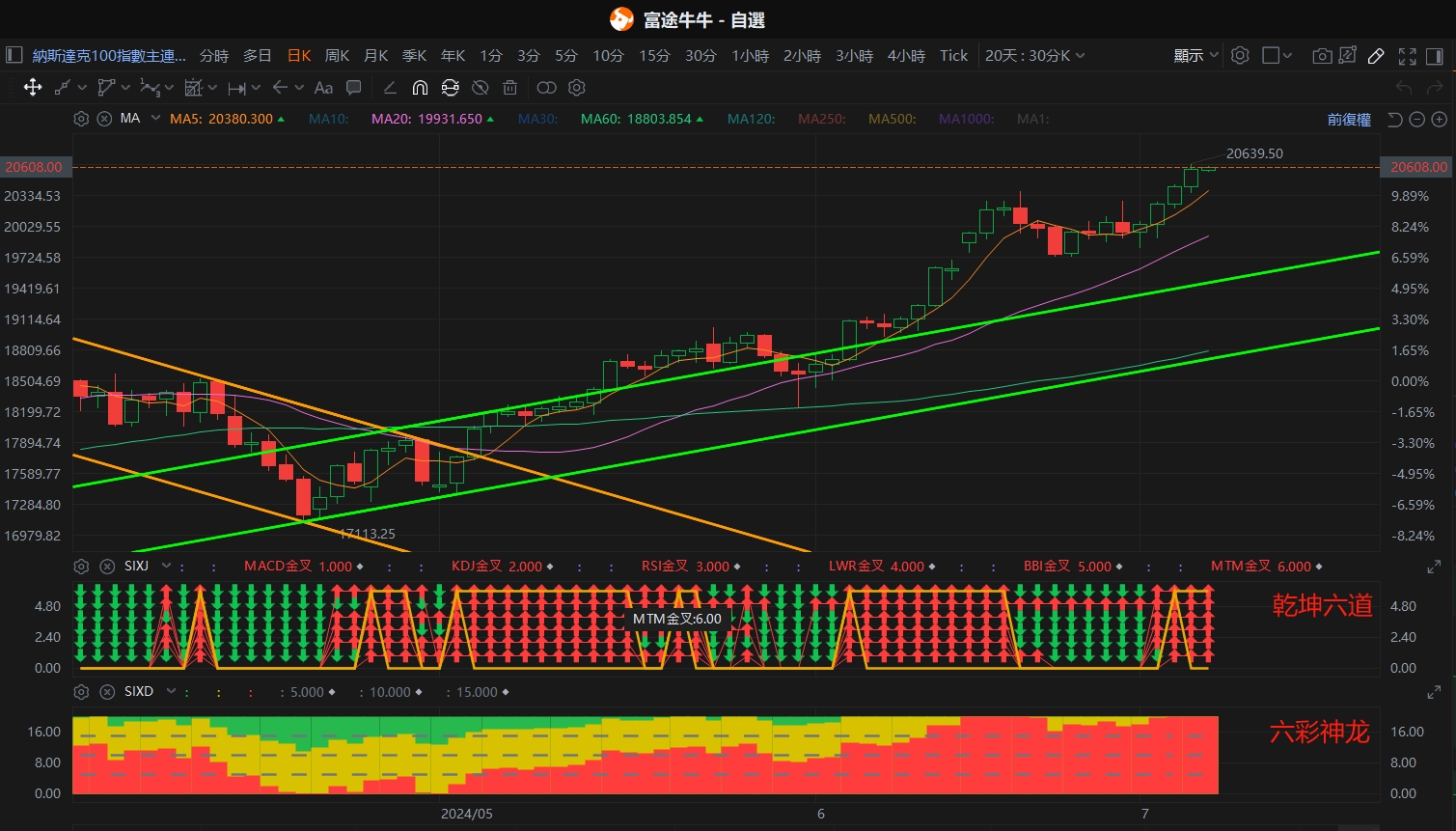Open the 20天:30分K period dropdown
This screenshot has width=1456, height=831.
click(x=1034, y=56)
